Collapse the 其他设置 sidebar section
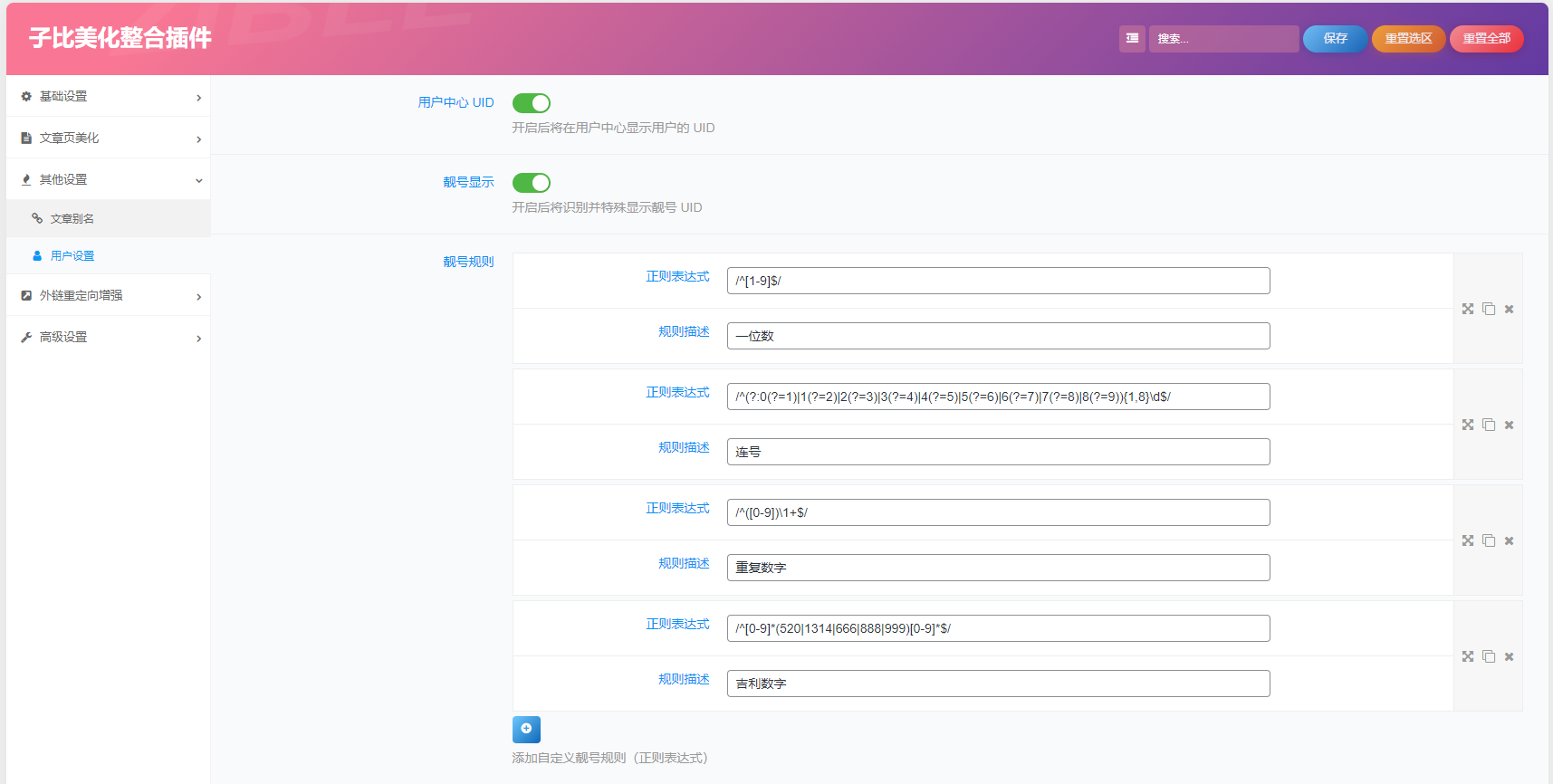The height and width of the screenshot is (784, 1553). 109,179
